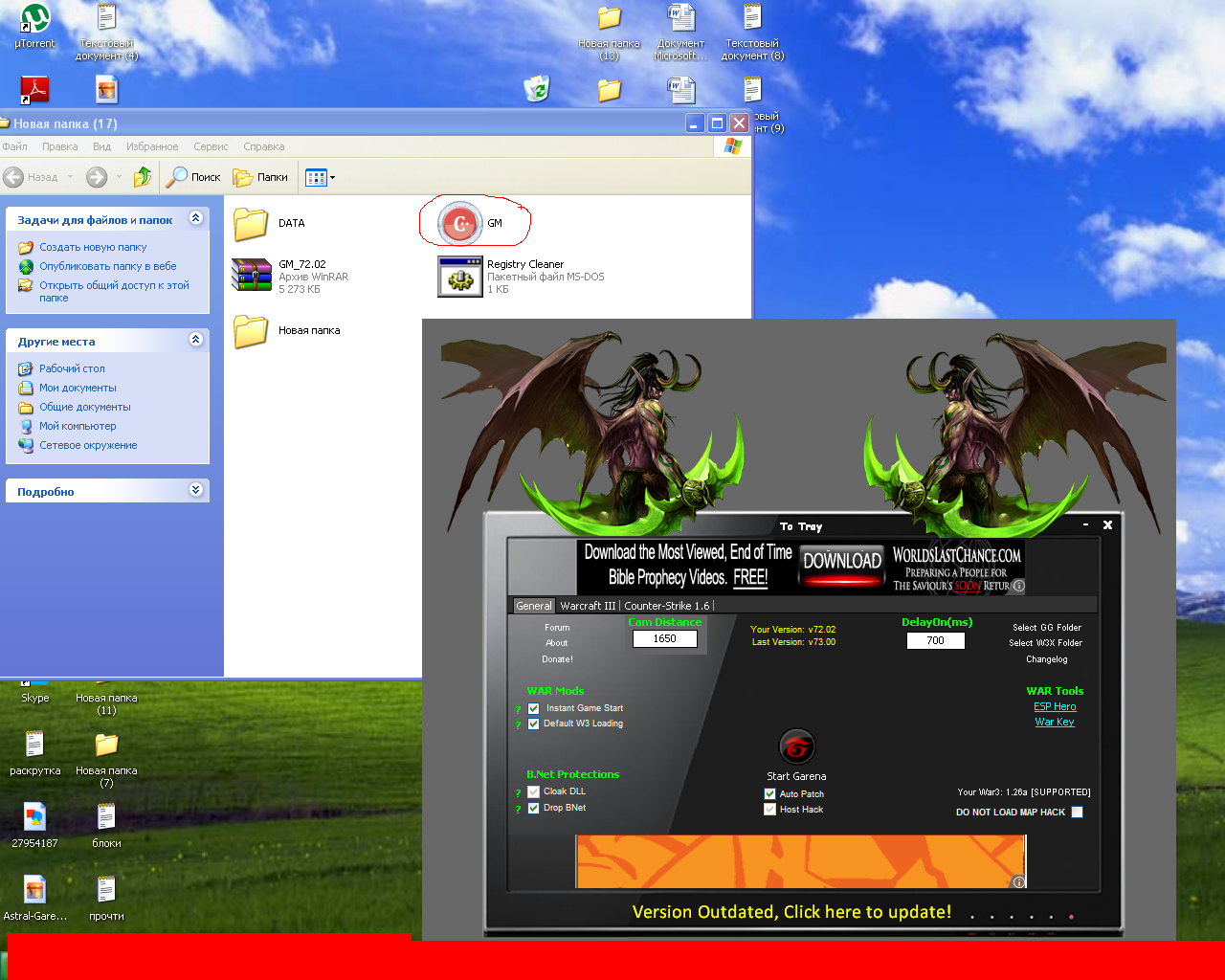Image resolution: width=1225 pixels, height=980 pixels.
Task: Open the Back button history dropdown arrow
Action: pyautogui.click(x=70, y=177)
